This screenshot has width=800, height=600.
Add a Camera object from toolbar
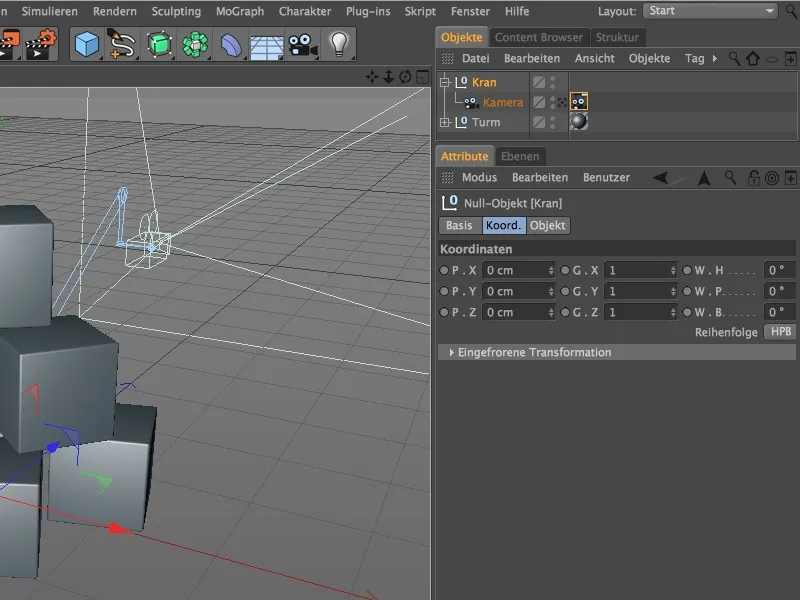click(303, 44)
